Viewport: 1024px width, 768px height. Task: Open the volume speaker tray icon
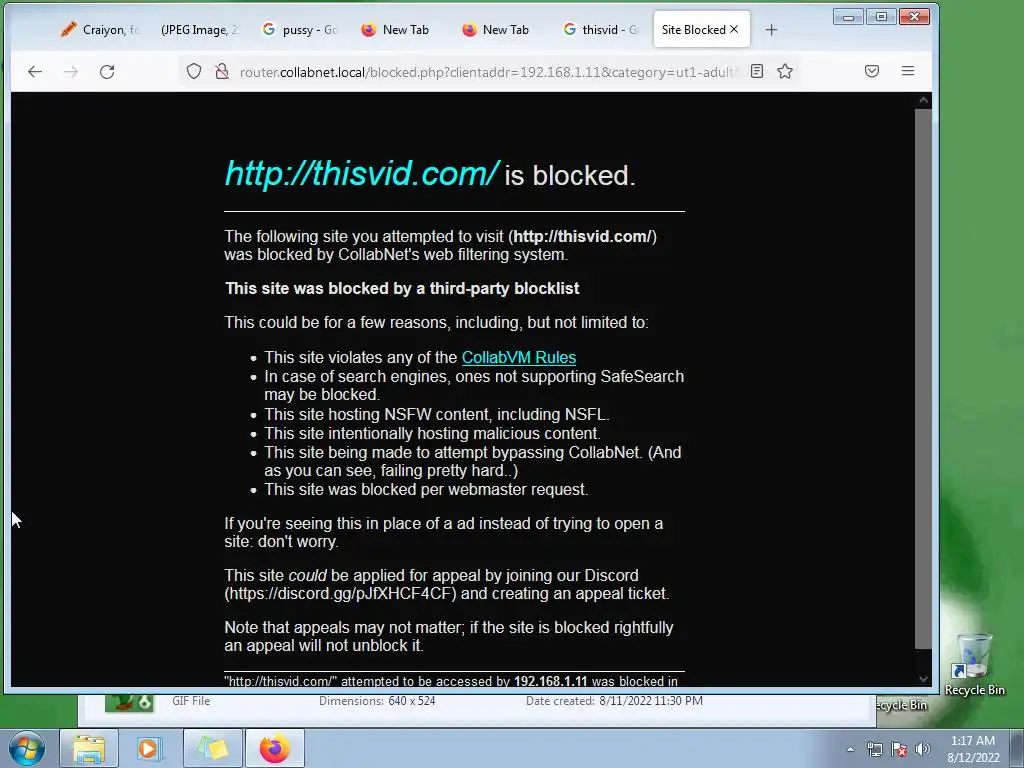pyautogui.click(x=922, y=749)
